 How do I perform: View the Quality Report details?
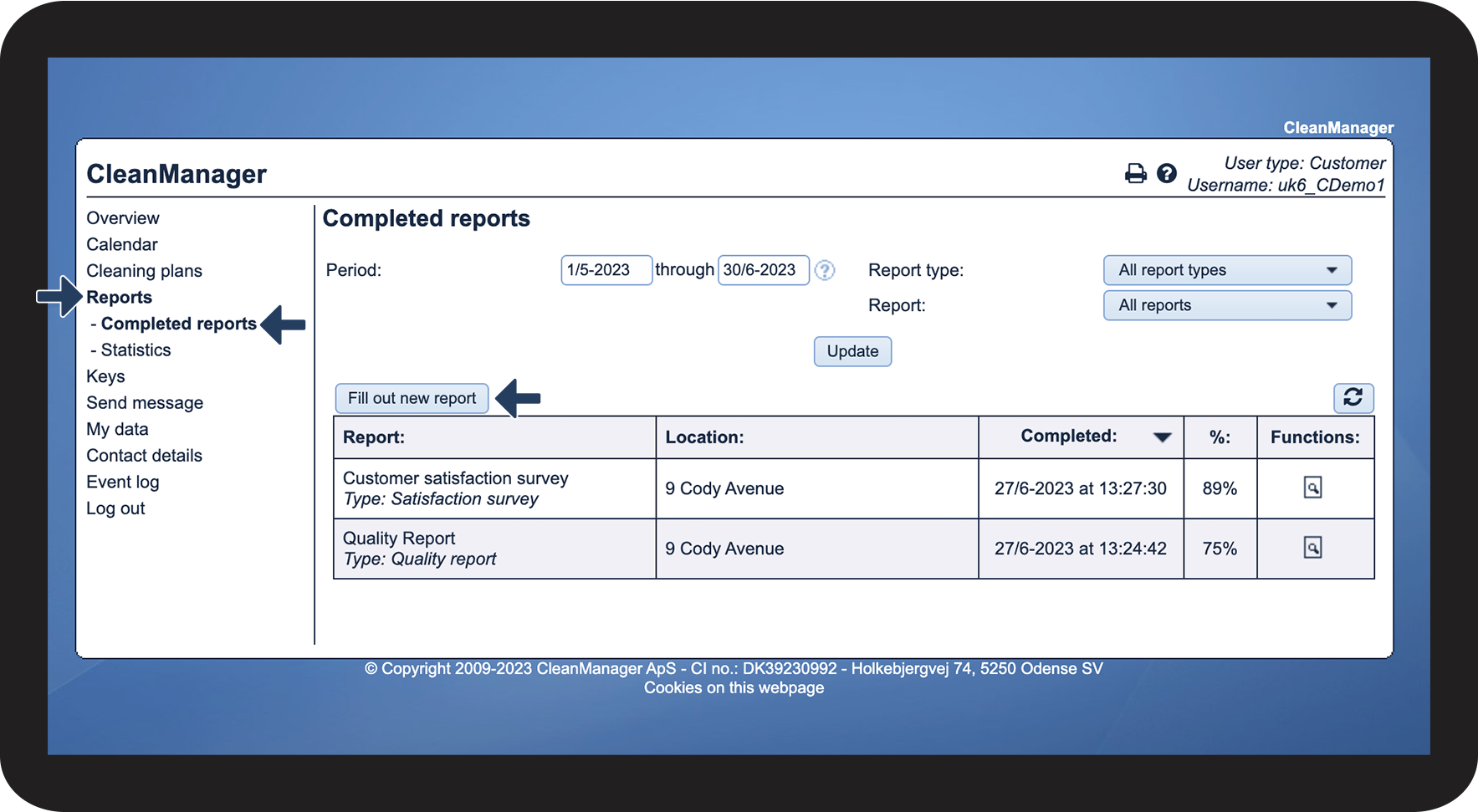click(1313, 548)
